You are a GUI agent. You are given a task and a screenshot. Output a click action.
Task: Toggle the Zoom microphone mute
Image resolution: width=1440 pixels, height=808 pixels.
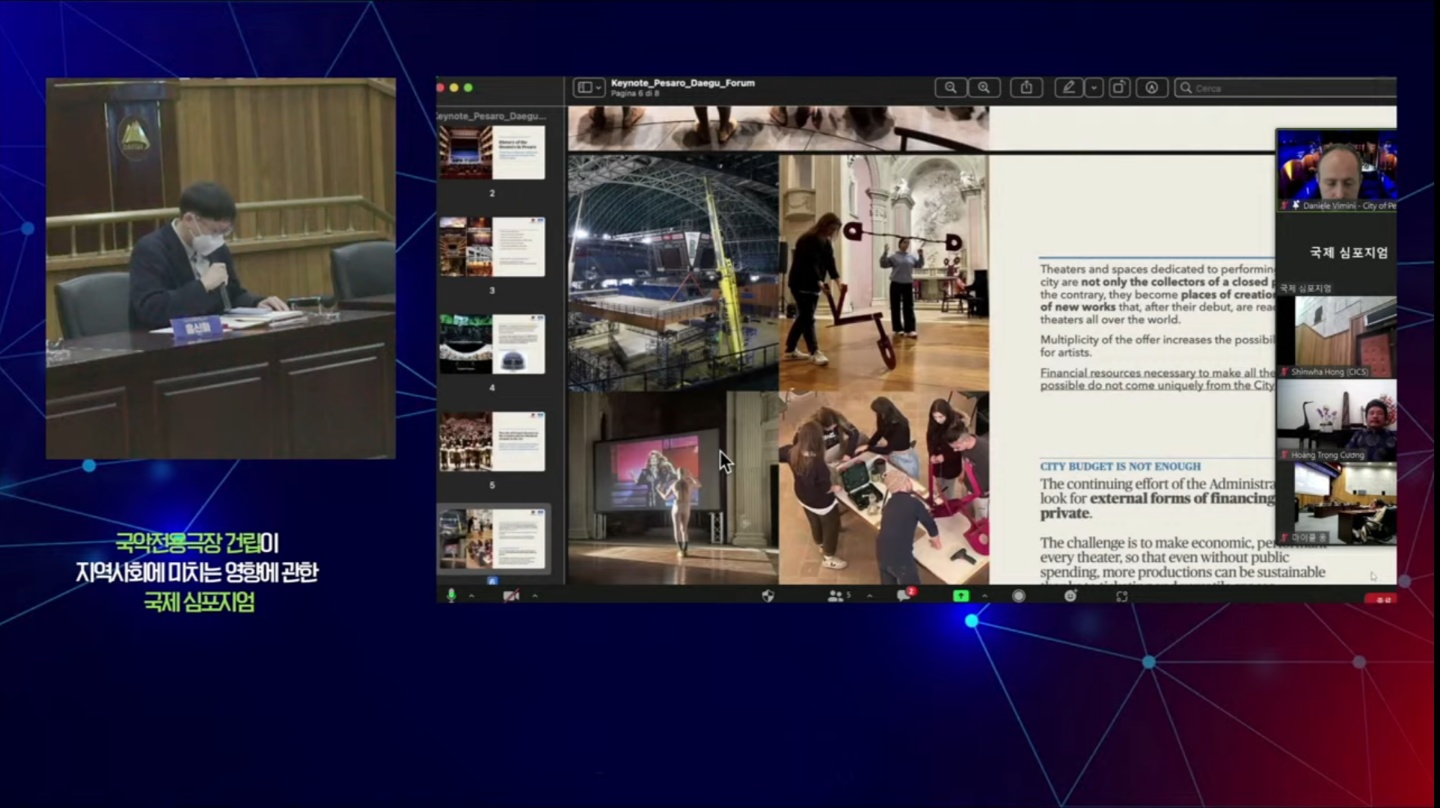point(451,596)
